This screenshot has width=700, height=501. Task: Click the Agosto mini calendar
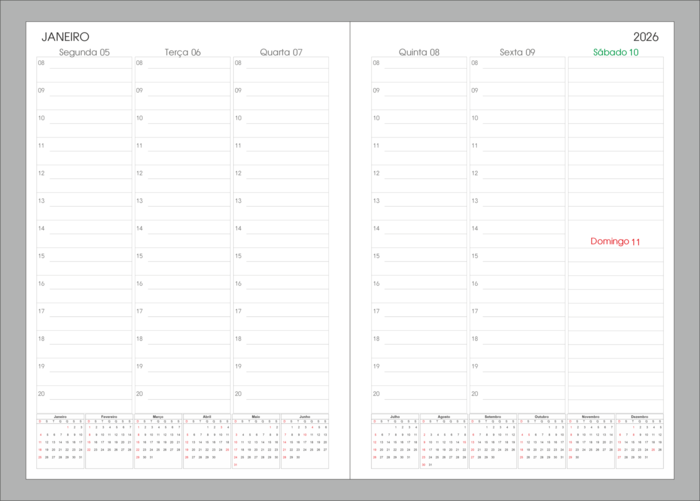coord(444,441)
